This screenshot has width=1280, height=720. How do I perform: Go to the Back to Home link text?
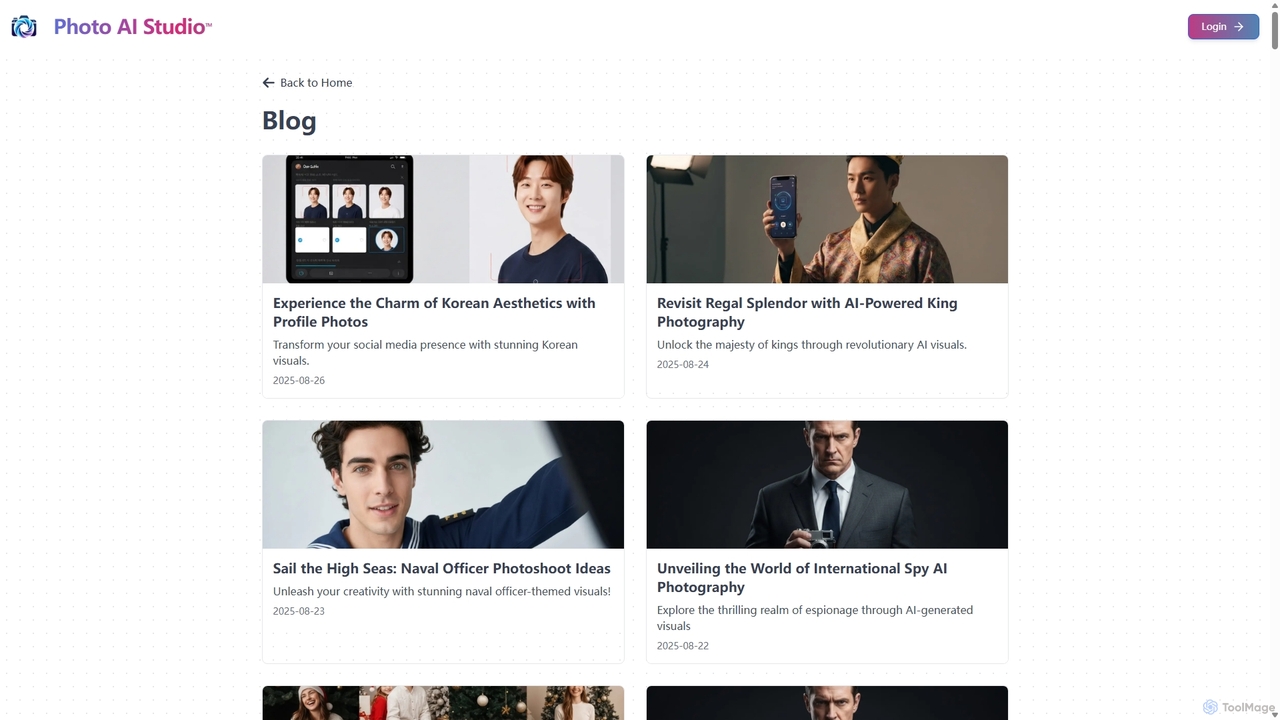coord(316,83)
